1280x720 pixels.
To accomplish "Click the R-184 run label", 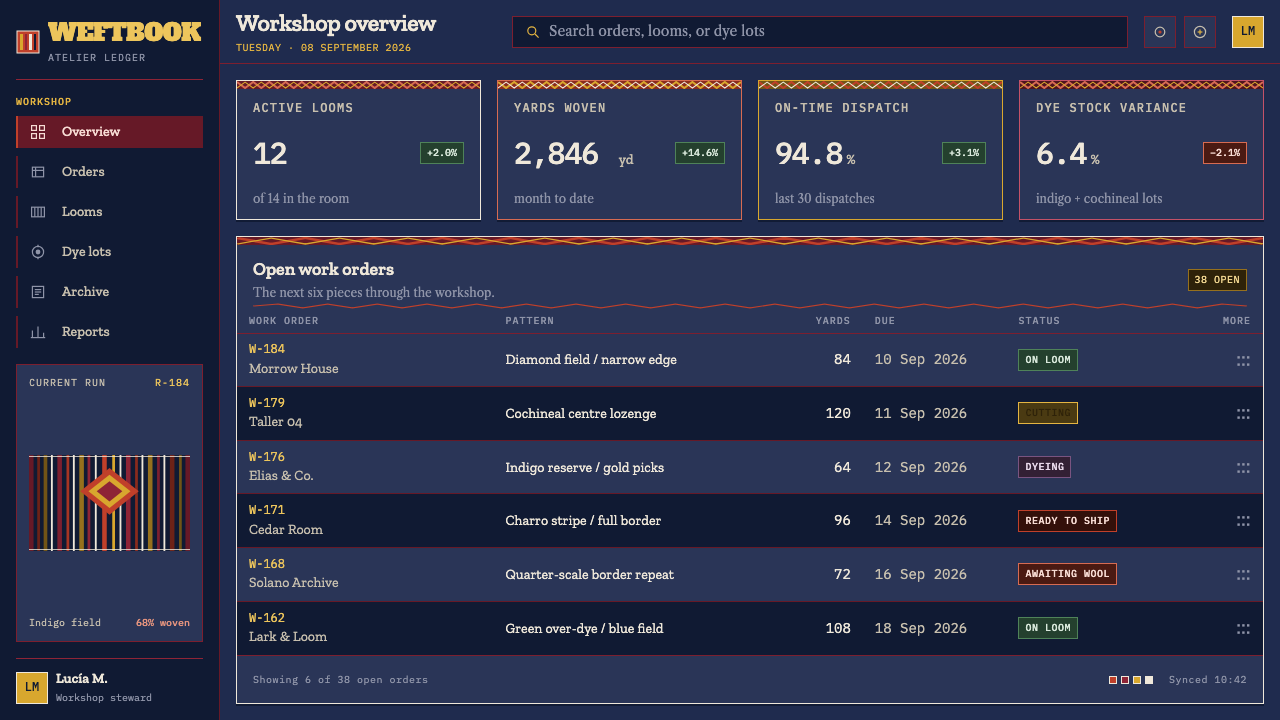I will coord(172,383).
